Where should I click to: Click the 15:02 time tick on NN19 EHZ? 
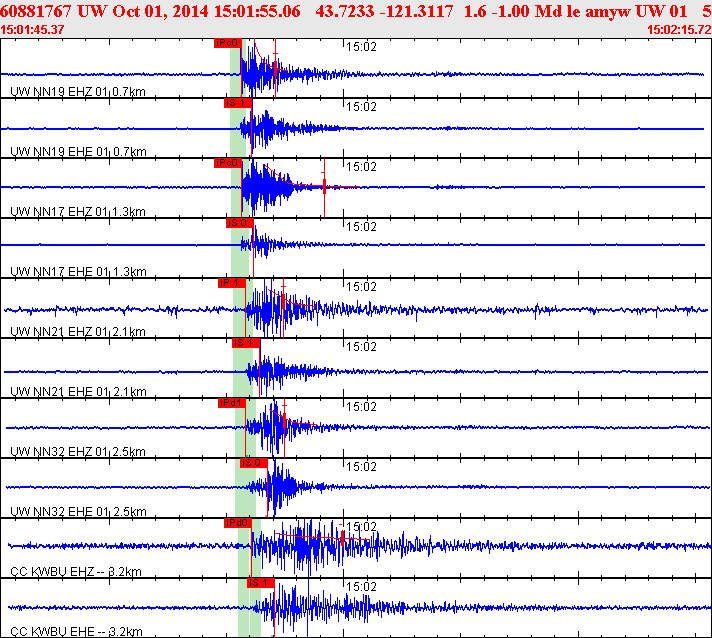click(x=361, y=47)
